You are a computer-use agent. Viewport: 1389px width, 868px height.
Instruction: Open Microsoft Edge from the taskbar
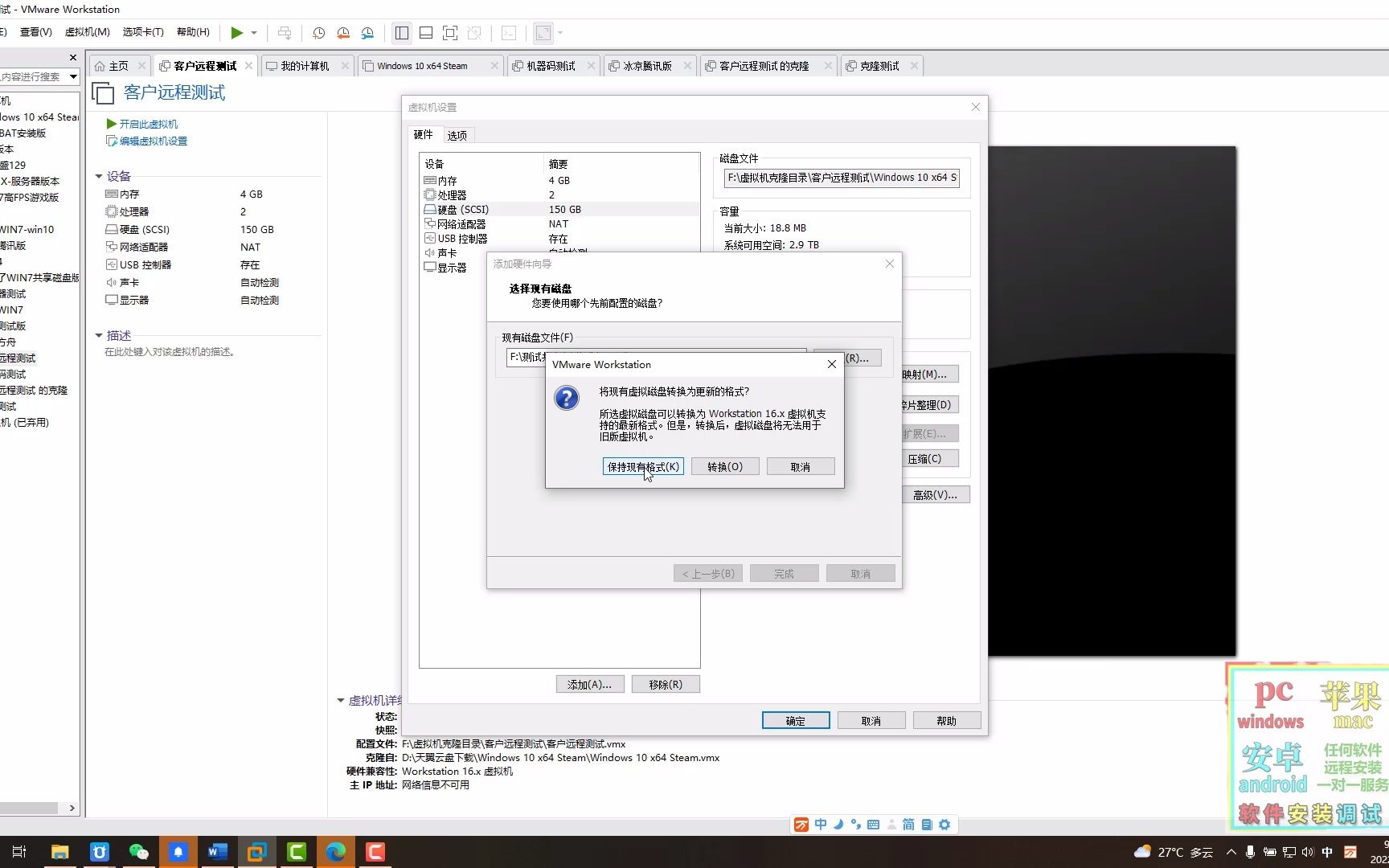click(336, 852)
